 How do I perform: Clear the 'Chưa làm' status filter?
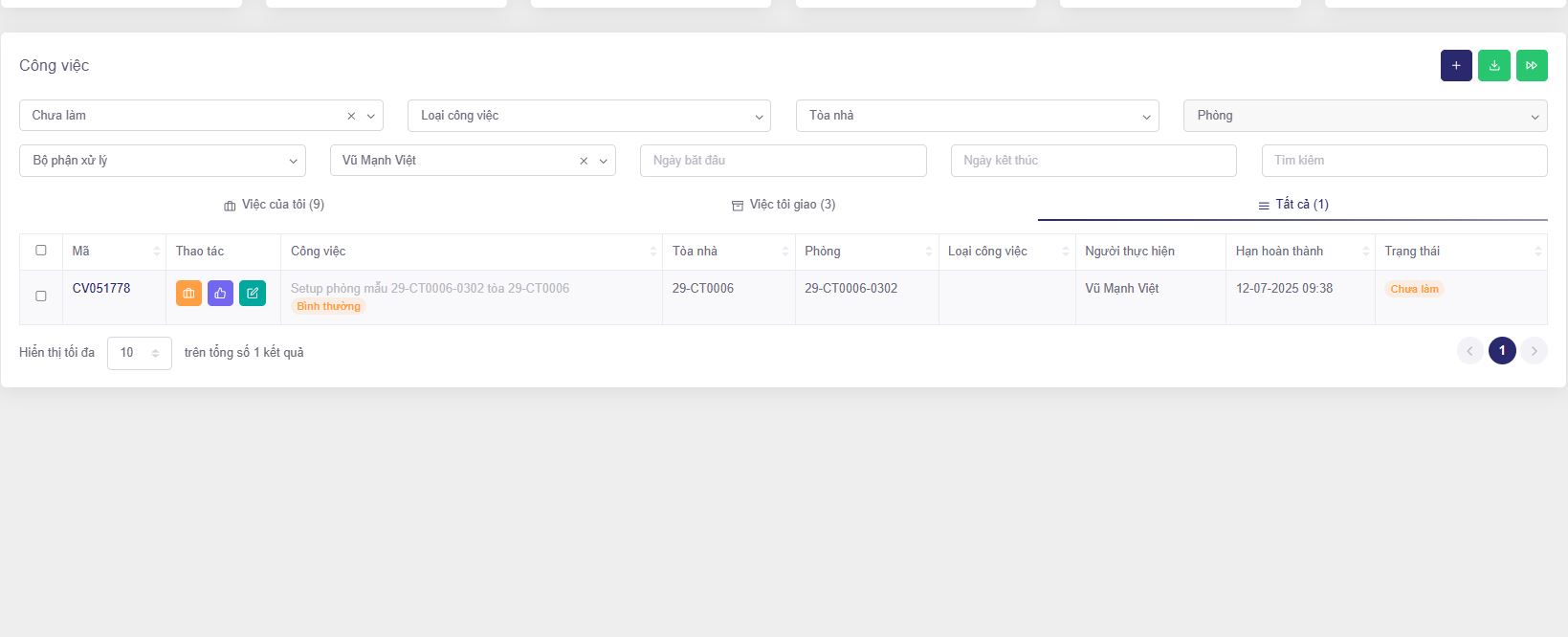(x=351, y=116)
